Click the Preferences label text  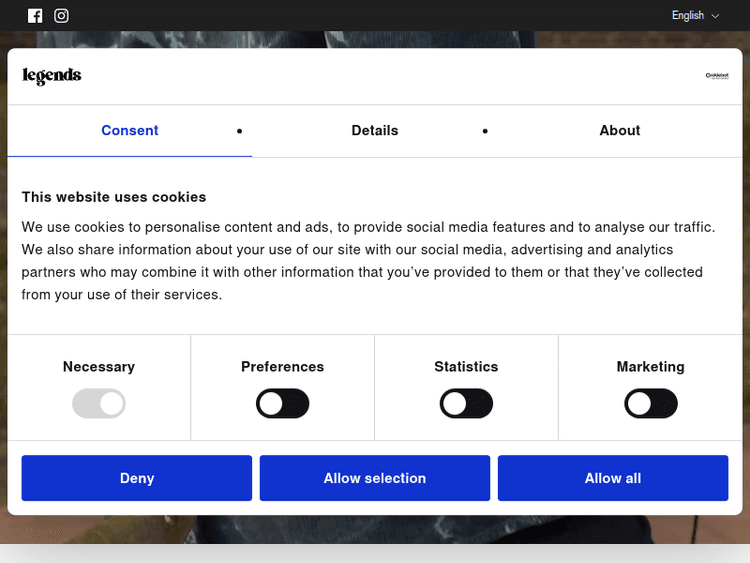(283, 367)
